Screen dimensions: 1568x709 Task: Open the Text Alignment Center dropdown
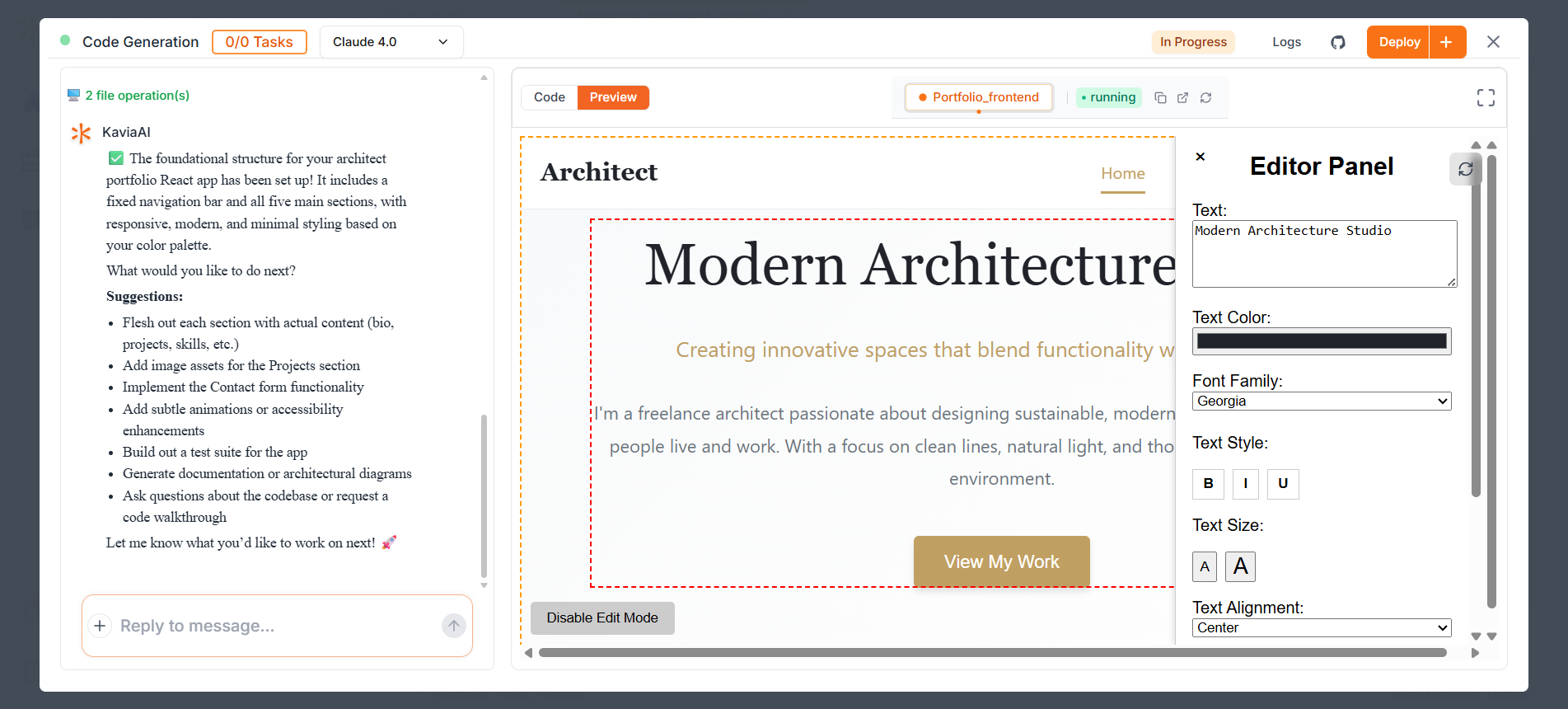(x=1321, y=628)
